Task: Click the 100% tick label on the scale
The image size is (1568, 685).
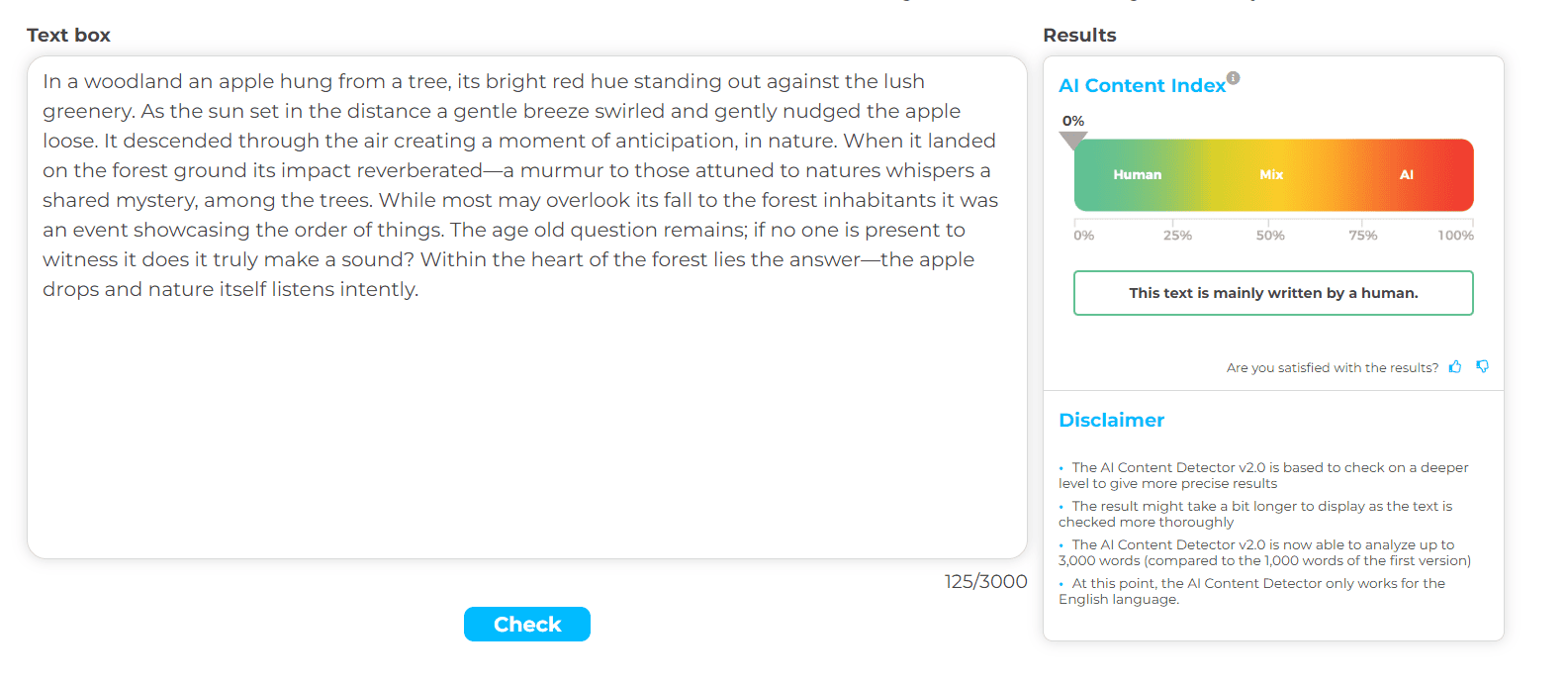Action: 1455,236
